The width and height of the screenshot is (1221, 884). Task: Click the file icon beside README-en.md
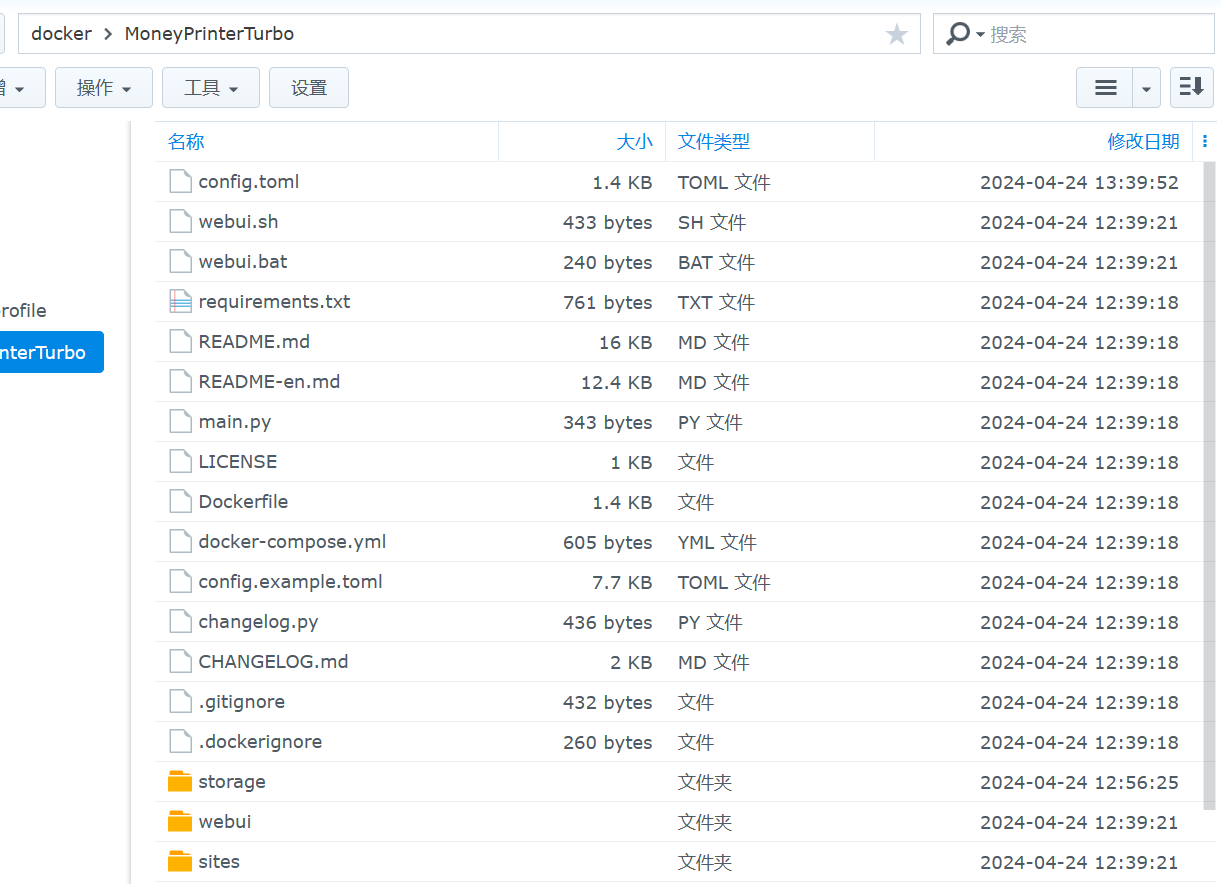click(x=180, y=382)
